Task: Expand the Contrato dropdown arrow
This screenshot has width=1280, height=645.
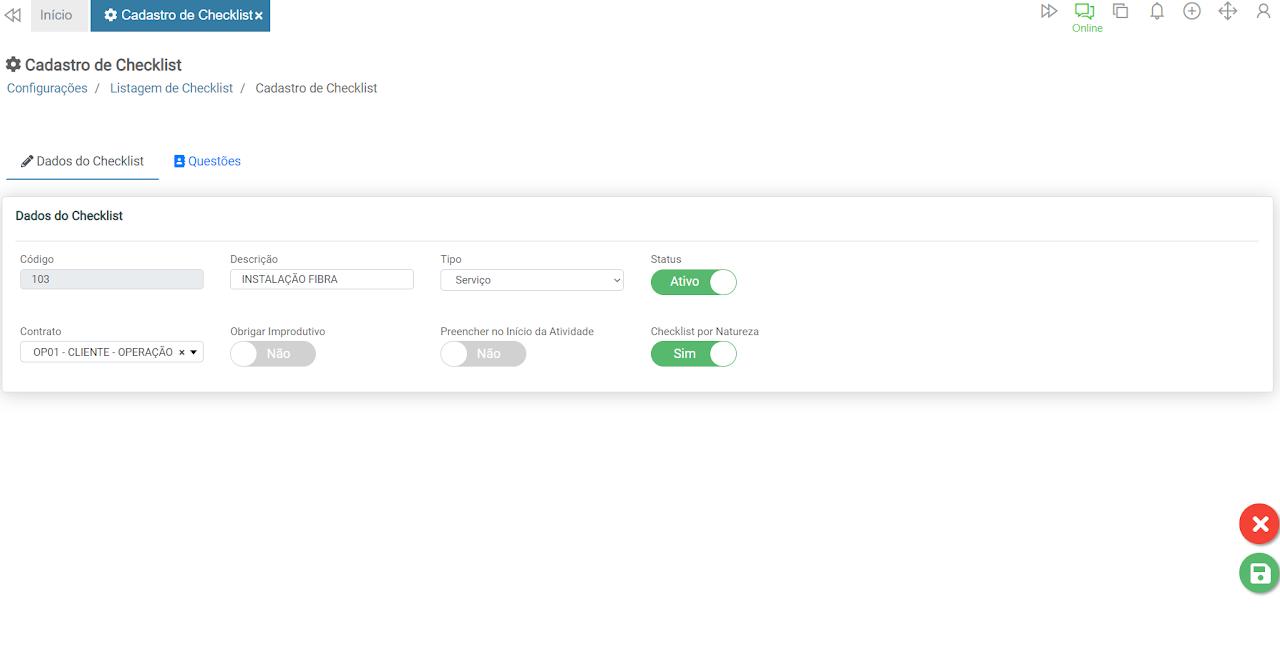Action: tap(193, 352)
